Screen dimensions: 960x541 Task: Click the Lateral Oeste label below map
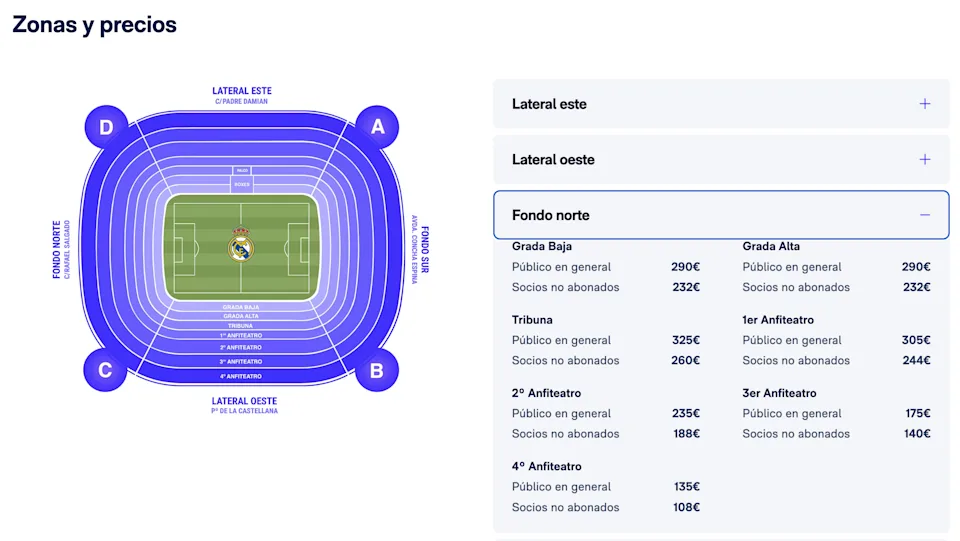coord(244,402)
